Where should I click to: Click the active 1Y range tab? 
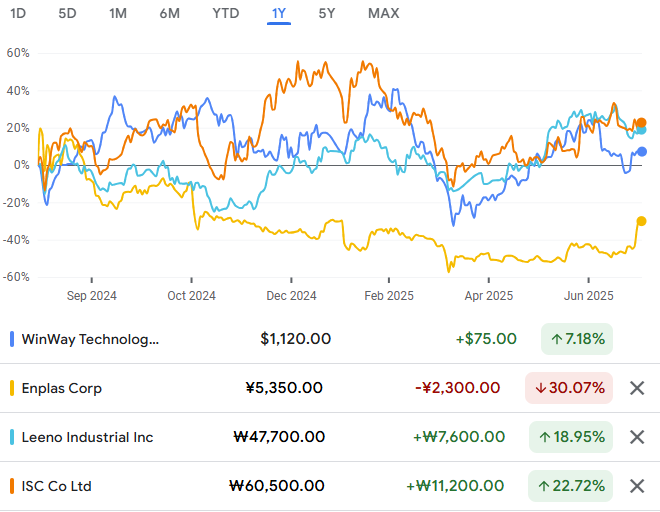coord(279,13)
